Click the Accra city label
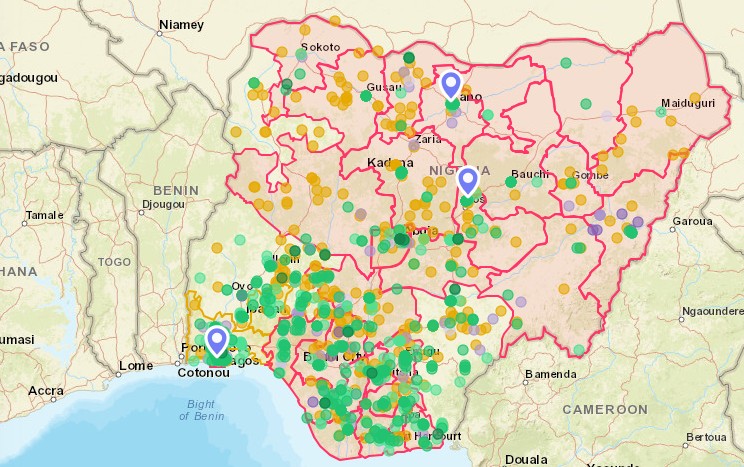 46,390
